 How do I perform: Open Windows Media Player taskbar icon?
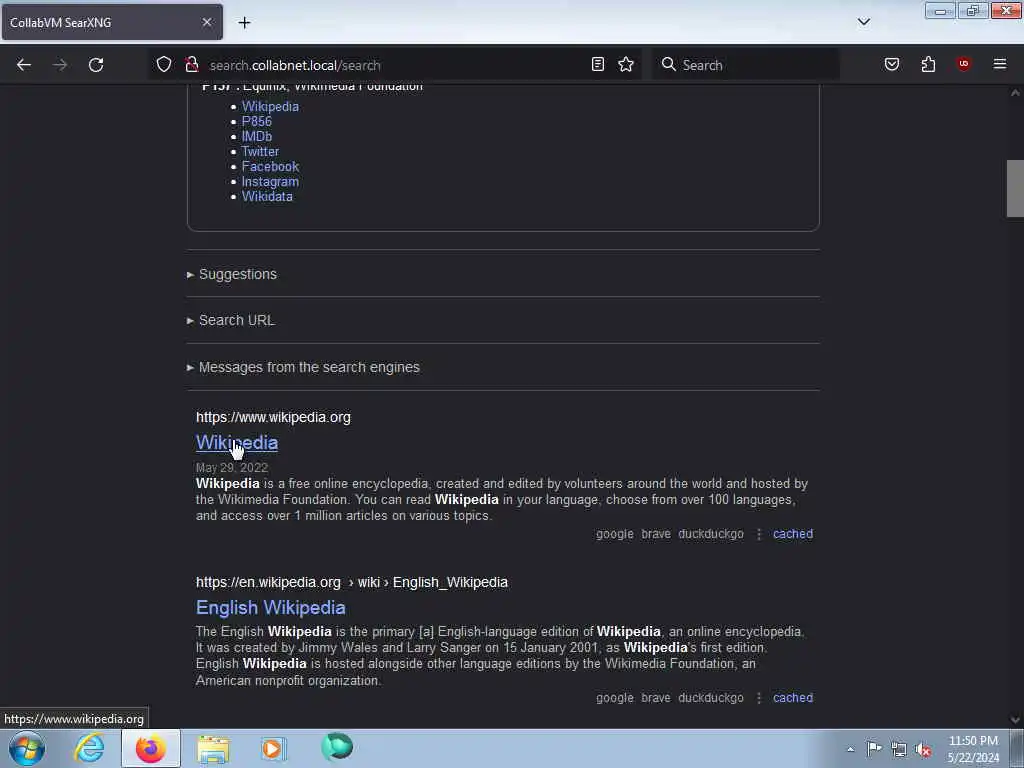tap(274, 748)
